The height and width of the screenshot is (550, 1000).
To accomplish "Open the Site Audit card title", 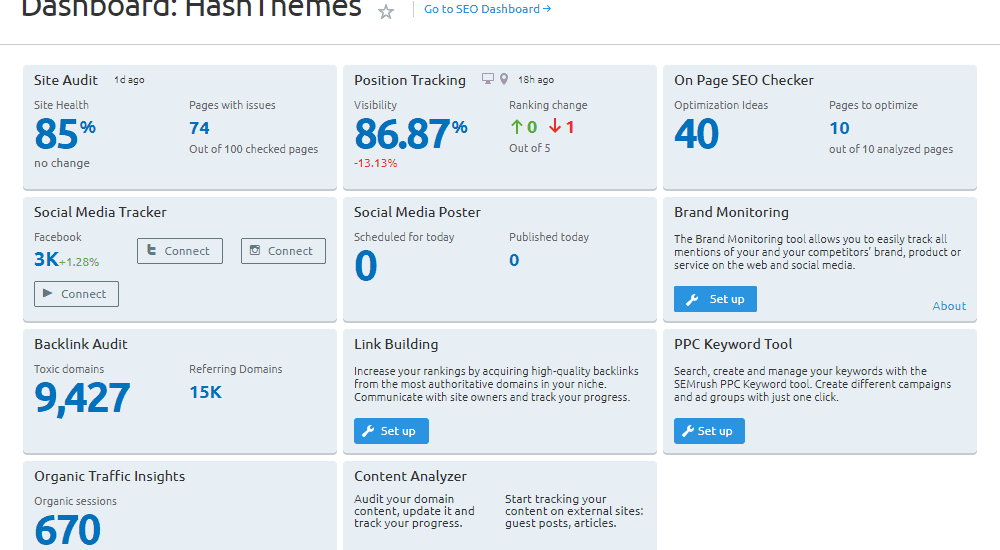I will point(66,80).
